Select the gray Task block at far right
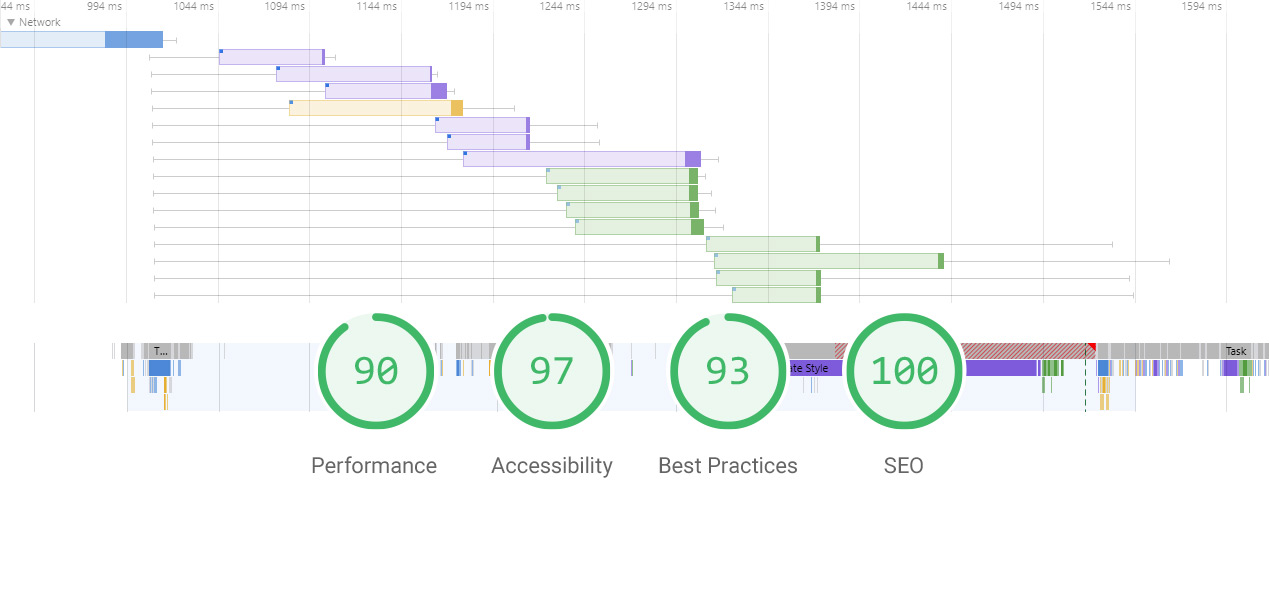The height and width of the screenshot is (610, 1269). click(1236, 351)
